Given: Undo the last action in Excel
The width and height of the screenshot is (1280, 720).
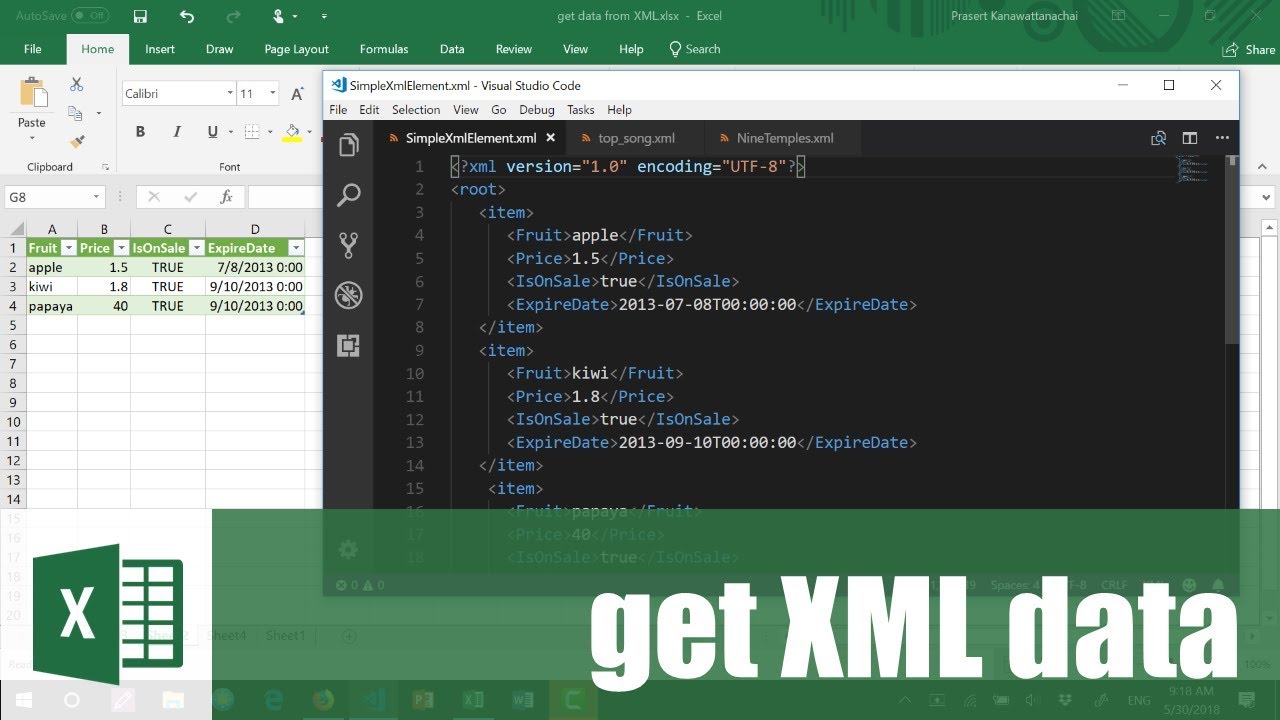Looking at the screenshot, I should pyautogui.click(x=187, y=16).
